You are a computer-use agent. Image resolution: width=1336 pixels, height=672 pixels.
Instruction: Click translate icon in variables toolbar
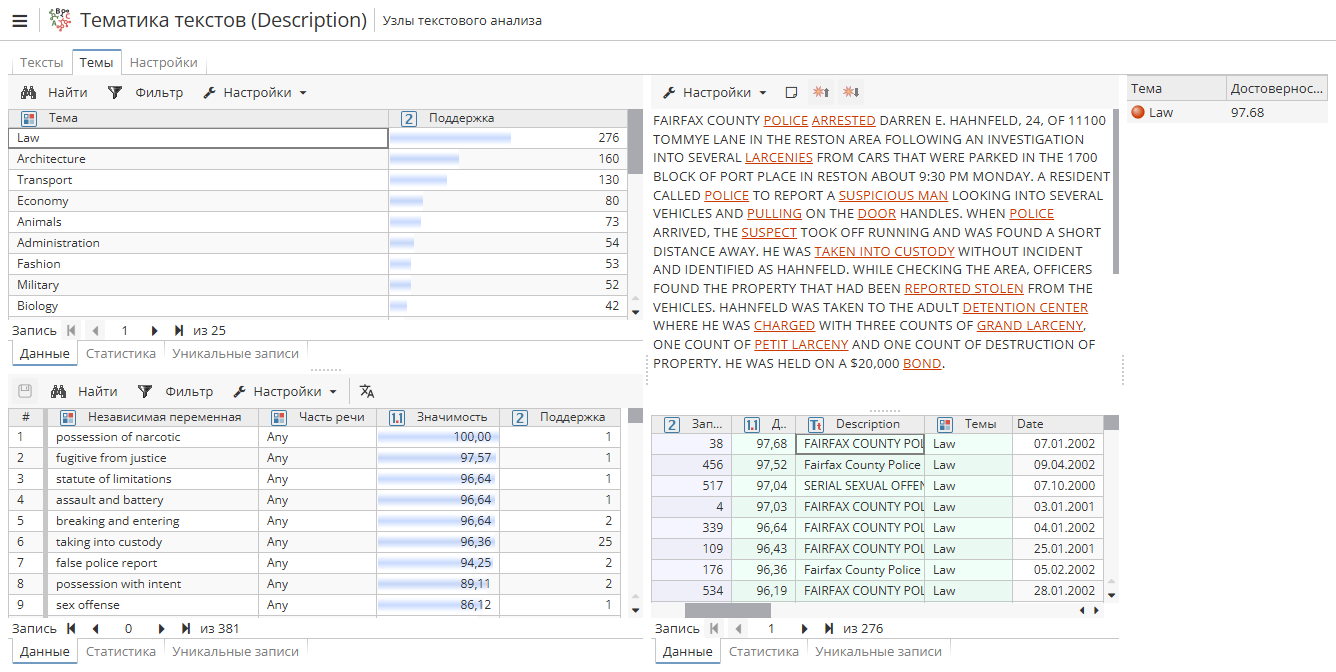367,391
